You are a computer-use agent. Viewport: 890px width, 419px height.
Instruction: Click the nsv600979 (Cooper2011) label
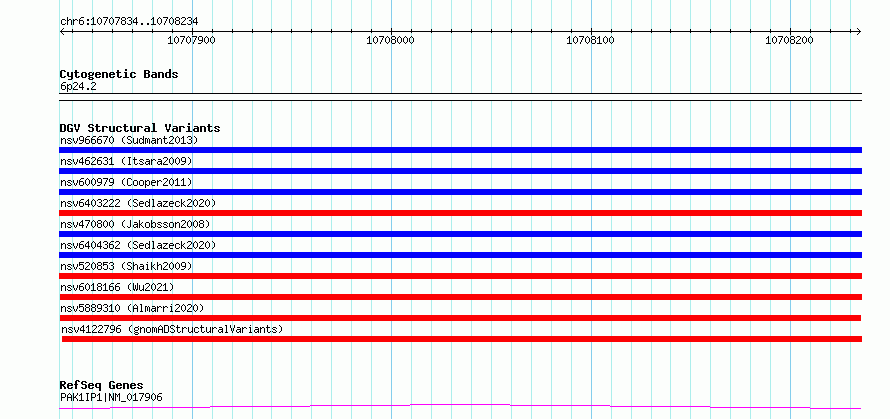[x=126, y=182]
